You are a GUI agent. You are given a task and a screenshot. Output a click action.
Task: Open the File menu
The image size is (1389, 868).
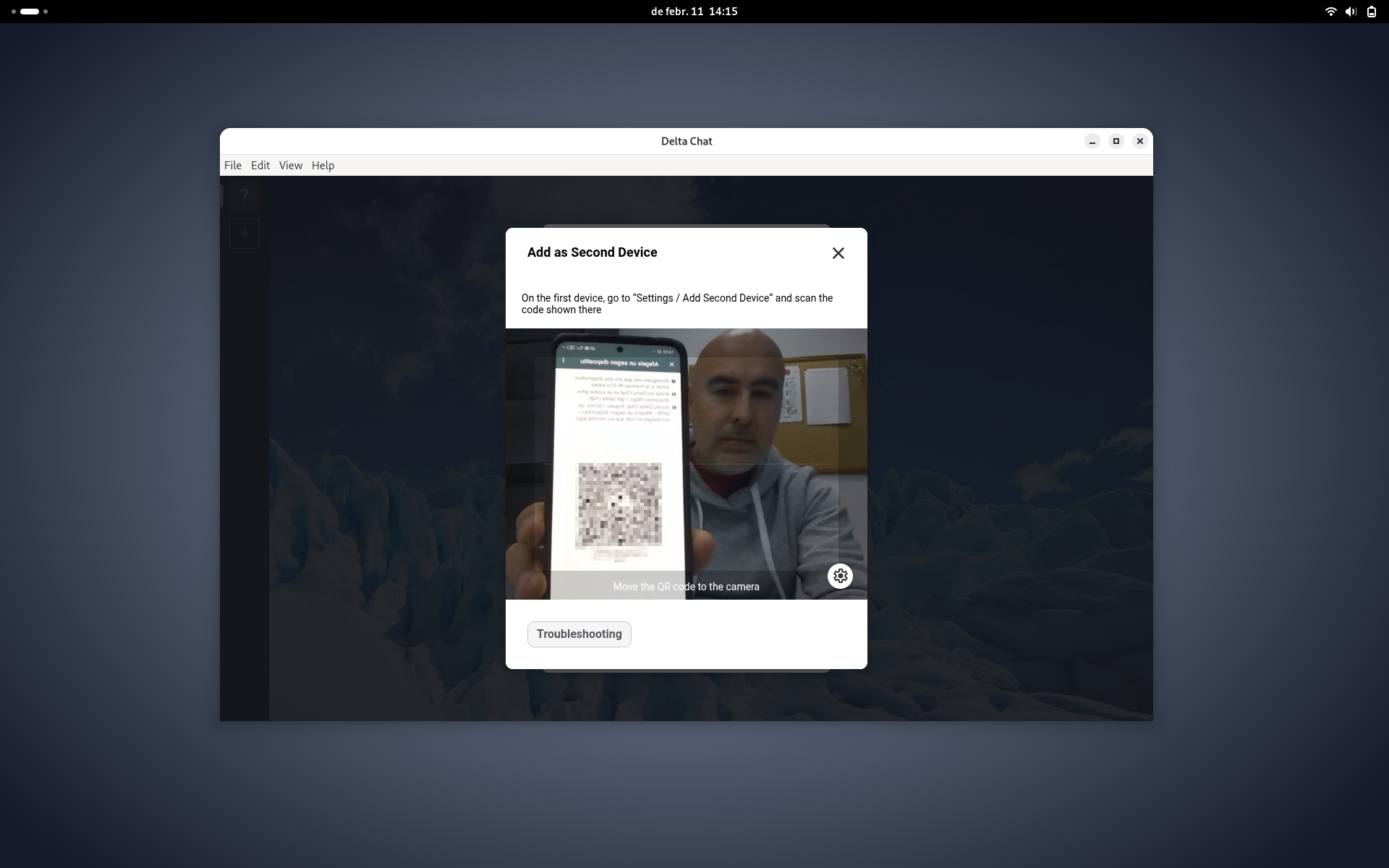[x=232, y=165]
